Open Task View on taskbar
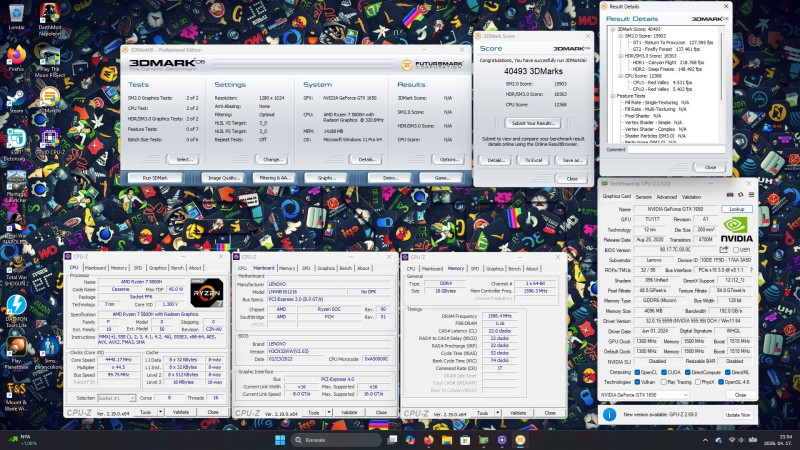 [392, 440]
